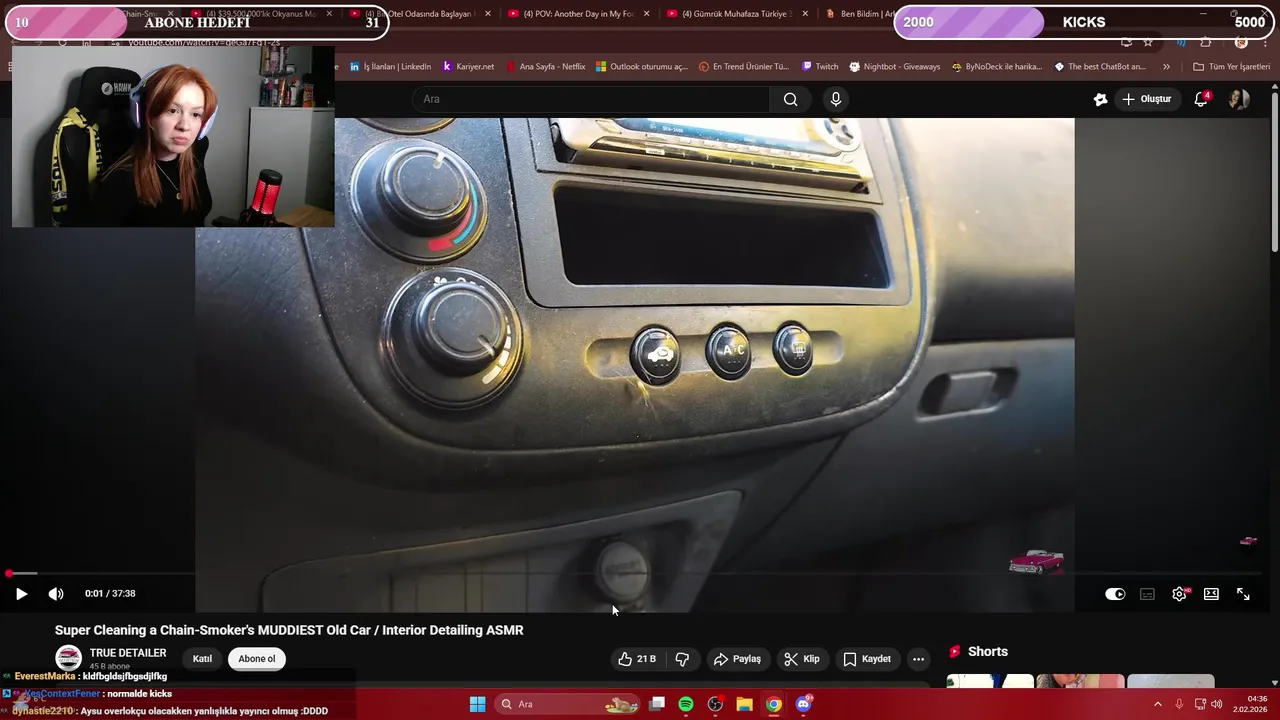The width and height of the screenshot is (1280, 720).
Task: Toggle subtitles/captions button in player
Action: pyautogui.click(x=1147, y=594)
